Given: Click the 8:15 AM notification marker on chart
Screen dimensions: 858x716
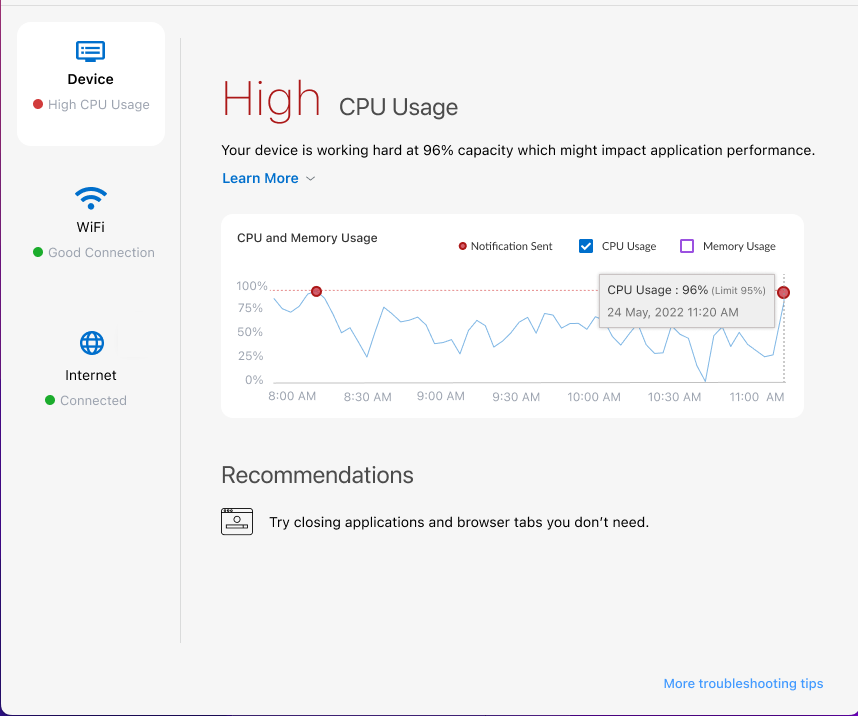Looking at the screenshot, I should 316,291.
